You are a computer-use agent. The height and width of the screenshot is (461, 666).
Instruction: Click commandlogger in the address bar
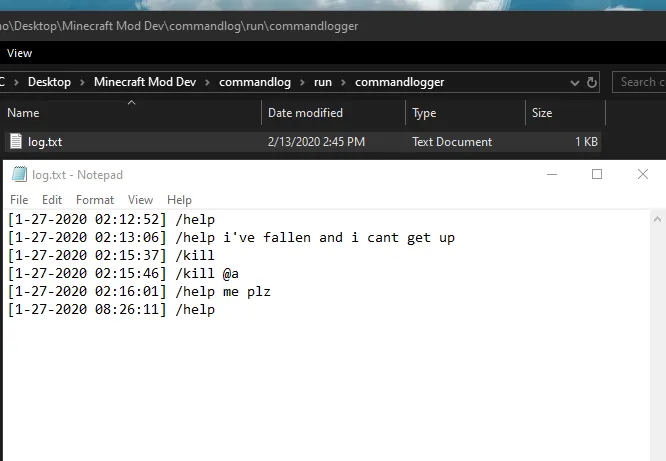tap(399, 82)
